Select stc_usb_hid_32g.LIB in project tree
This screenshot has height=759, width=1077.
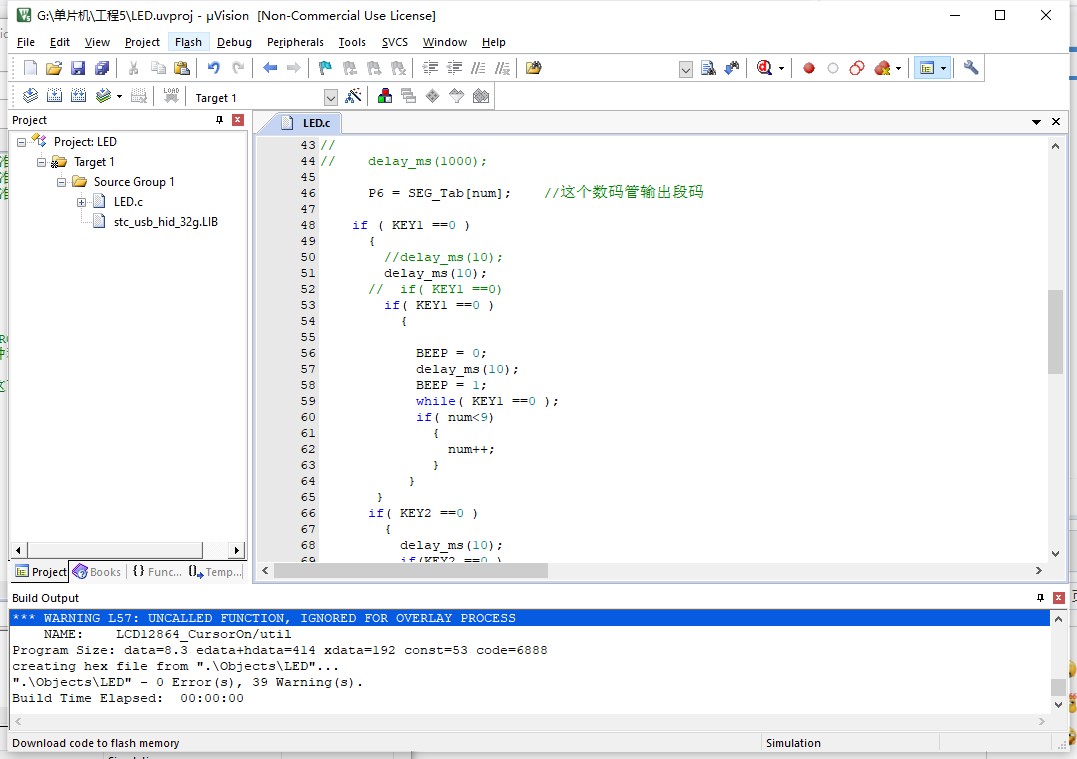coord(166,222)
